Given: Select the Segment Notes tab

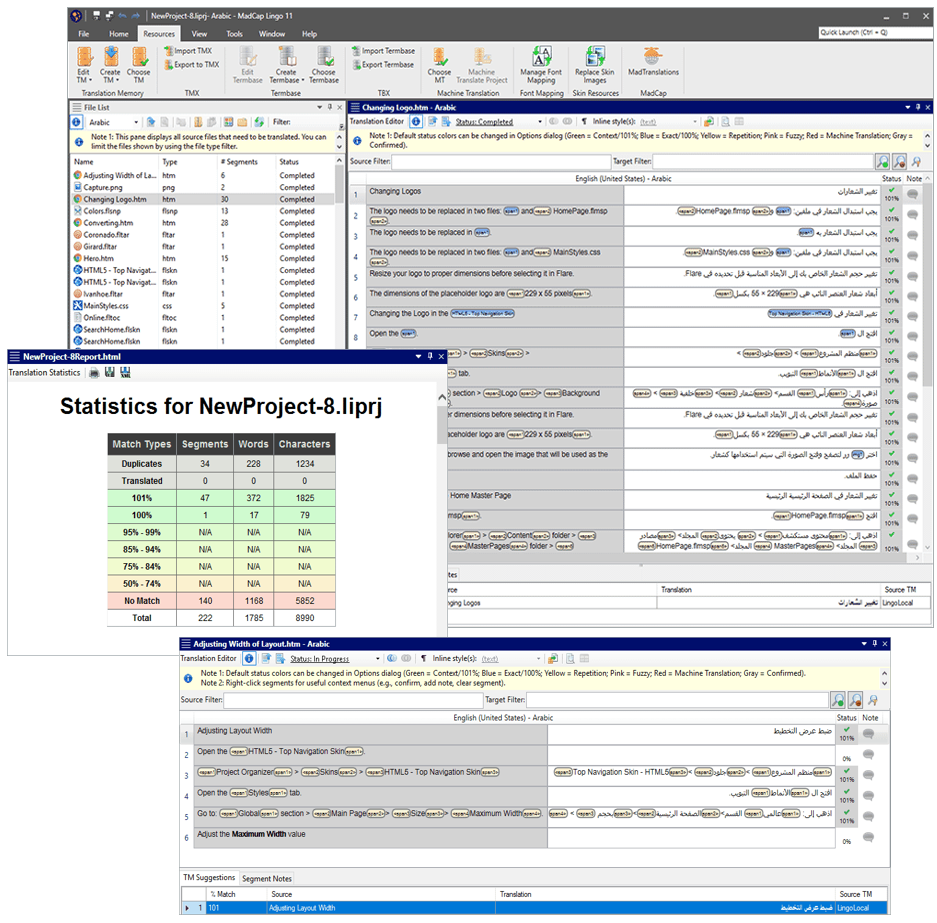Looking at the screenshot, I should pyautogui.click(x=267, y=879).
